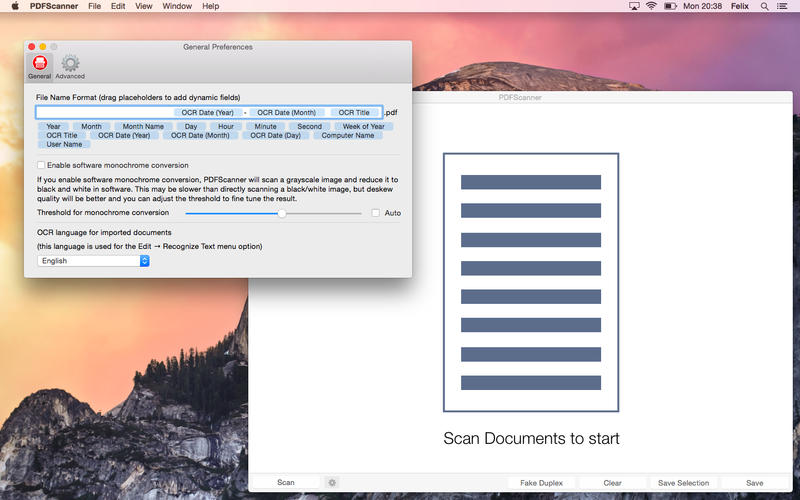800x500 pixels.
Task: Click the Wi-Fi status icon
Action: coord(651,6)
